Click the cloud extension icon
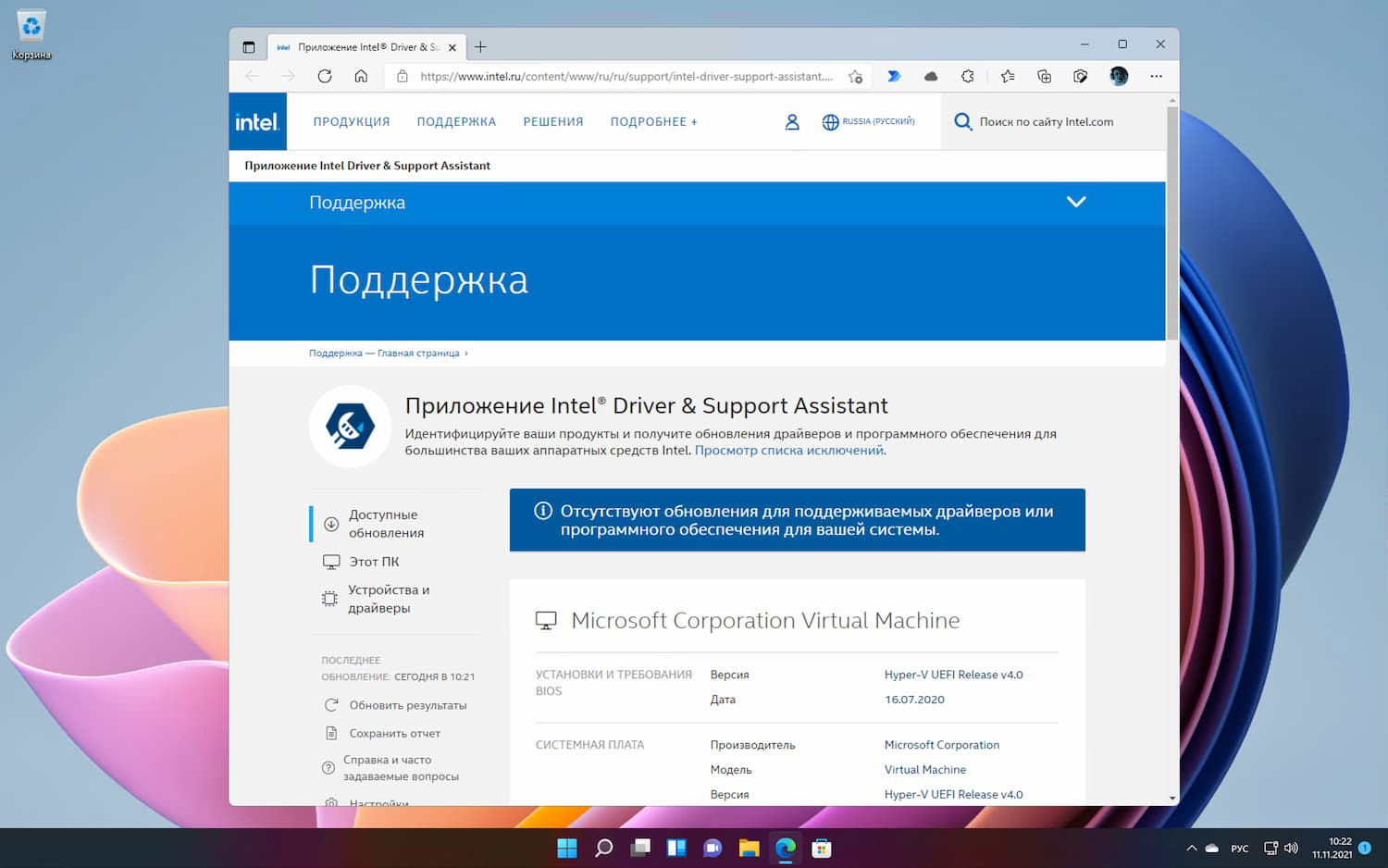This screenshot has width=1388, height=868. click(x=931, y=77)
